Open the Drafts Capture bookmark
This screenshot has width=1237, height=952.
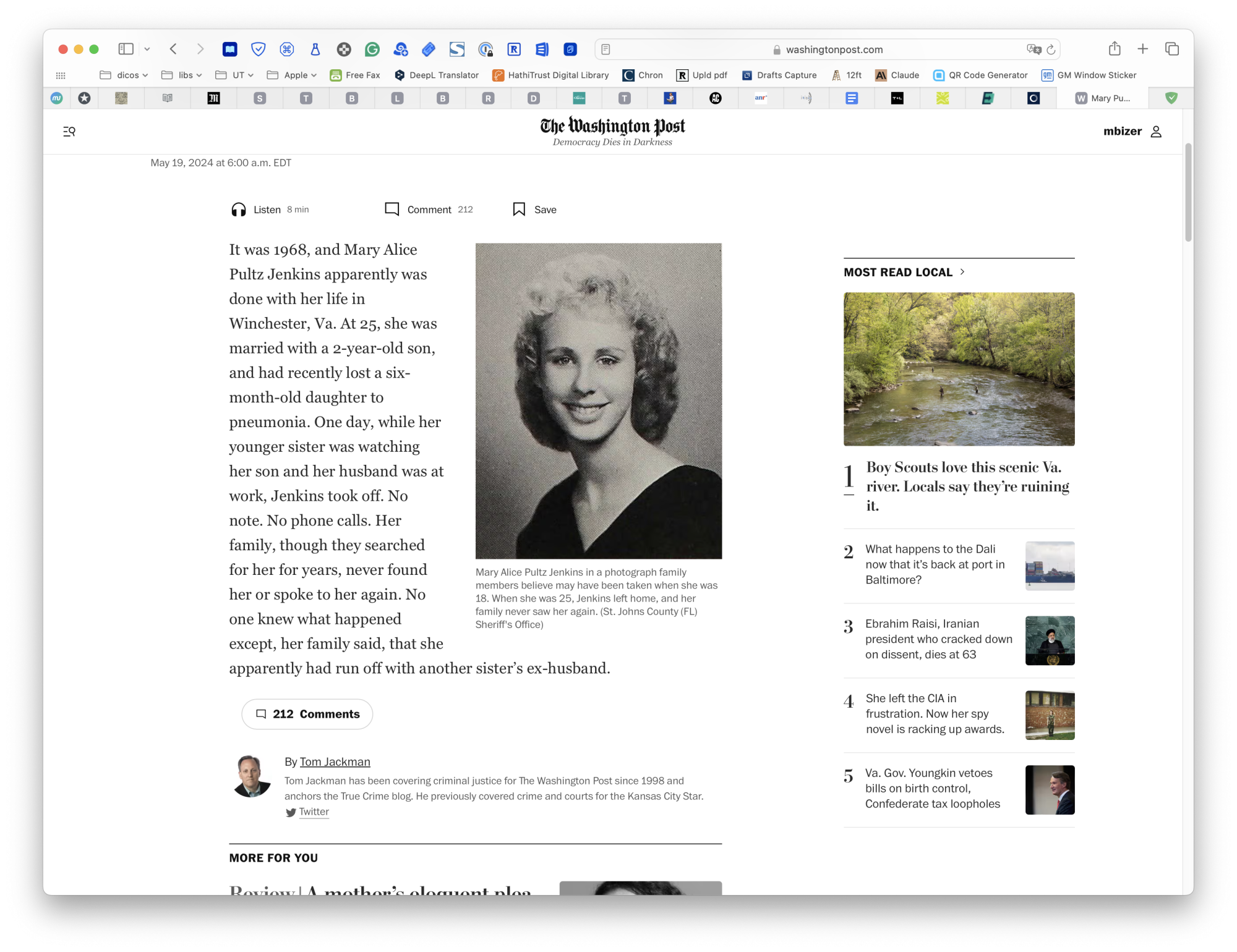click(779, 75)
